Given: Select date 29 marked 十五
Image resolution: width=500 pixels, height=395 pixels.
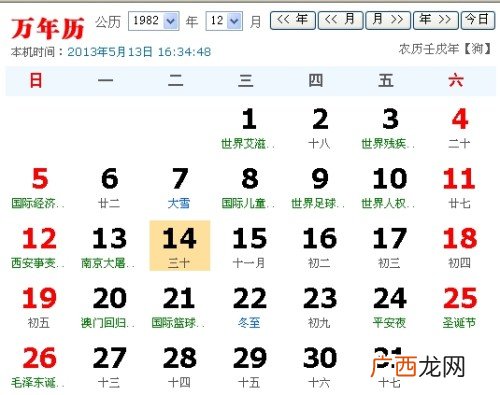Looking at the screenshot, I should point(249,367).
